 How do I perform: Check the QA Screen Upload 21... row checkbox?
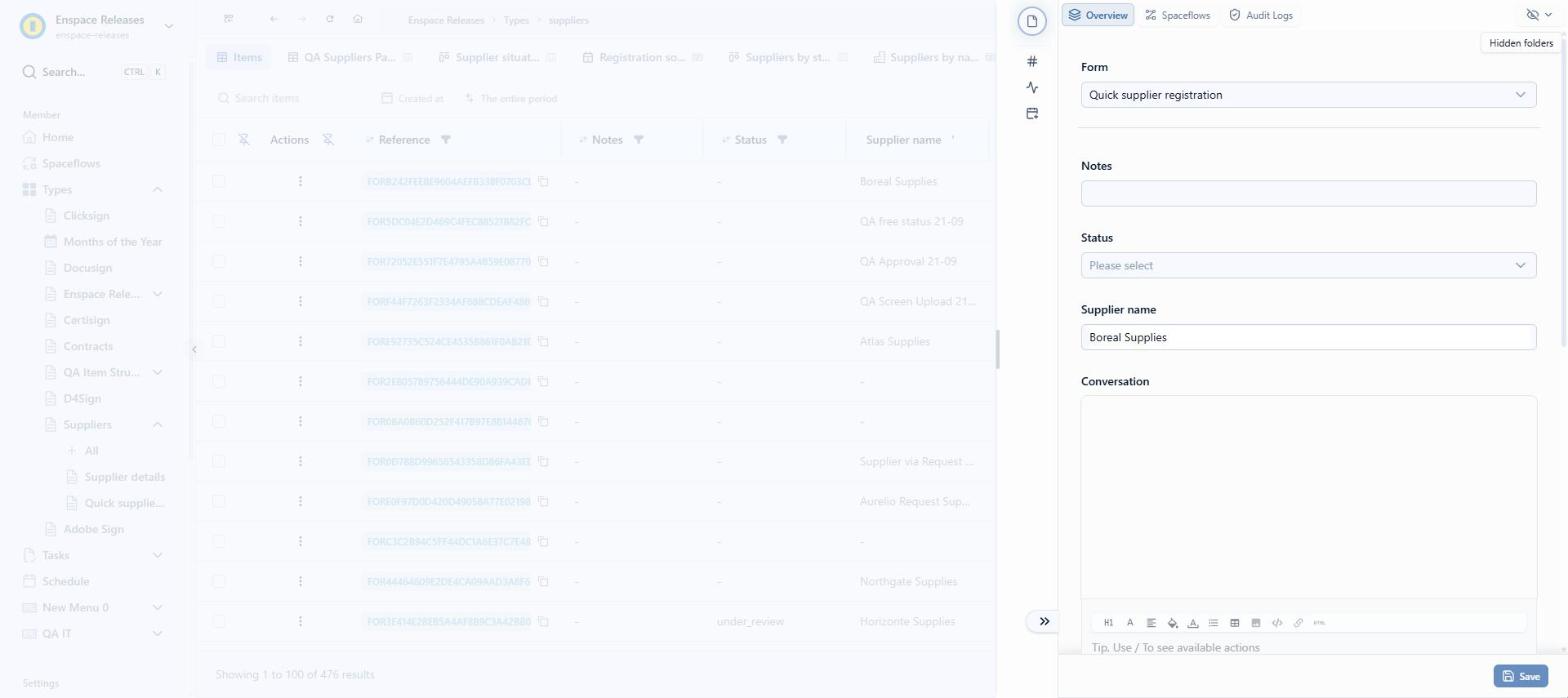coord(219,301)
